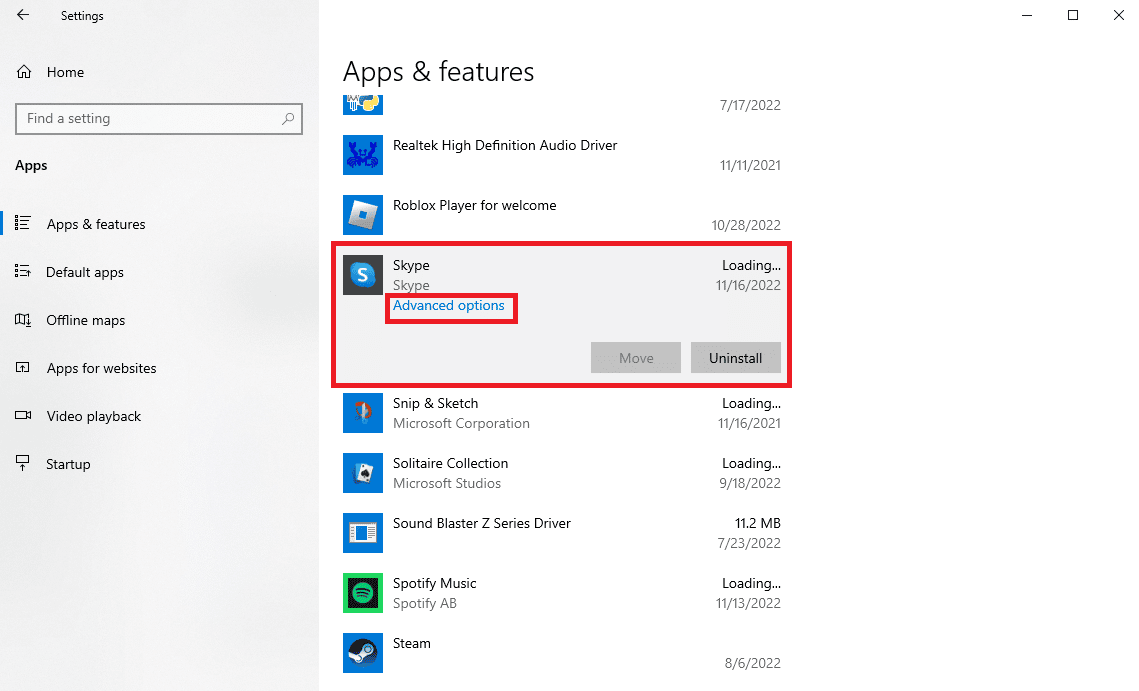The image size is (1139, 691).
Task: Select the Steam entry in the list
Action: pos(562,653)
